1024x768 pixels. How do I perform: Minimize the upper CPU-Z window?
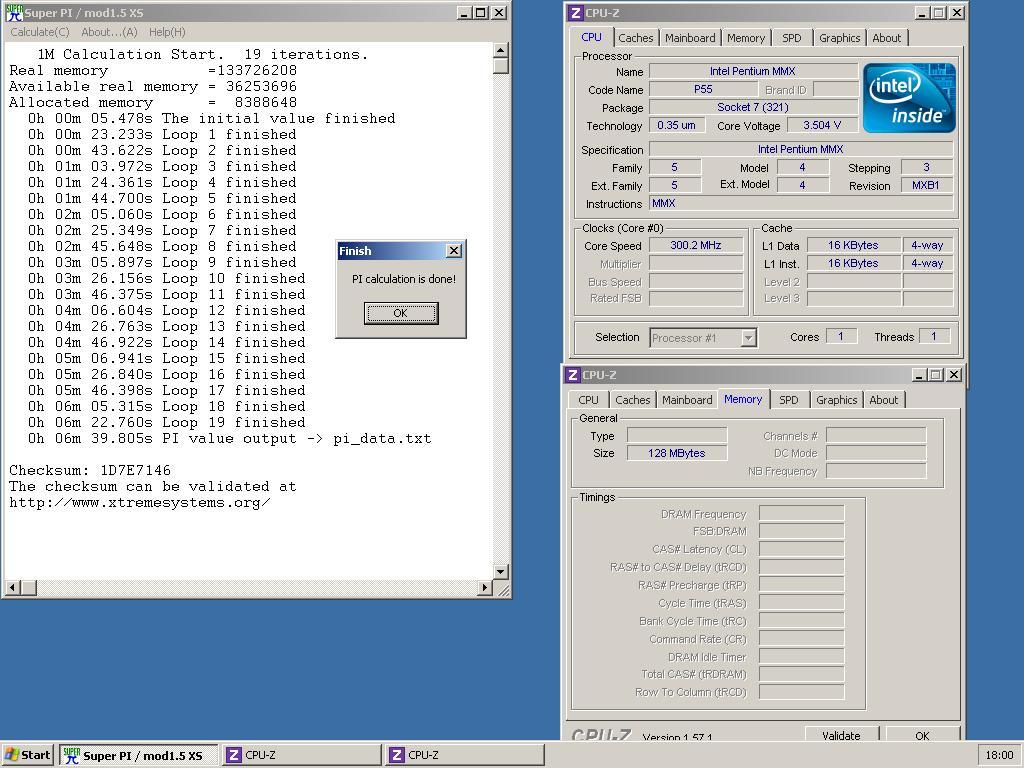click(922, 12)
